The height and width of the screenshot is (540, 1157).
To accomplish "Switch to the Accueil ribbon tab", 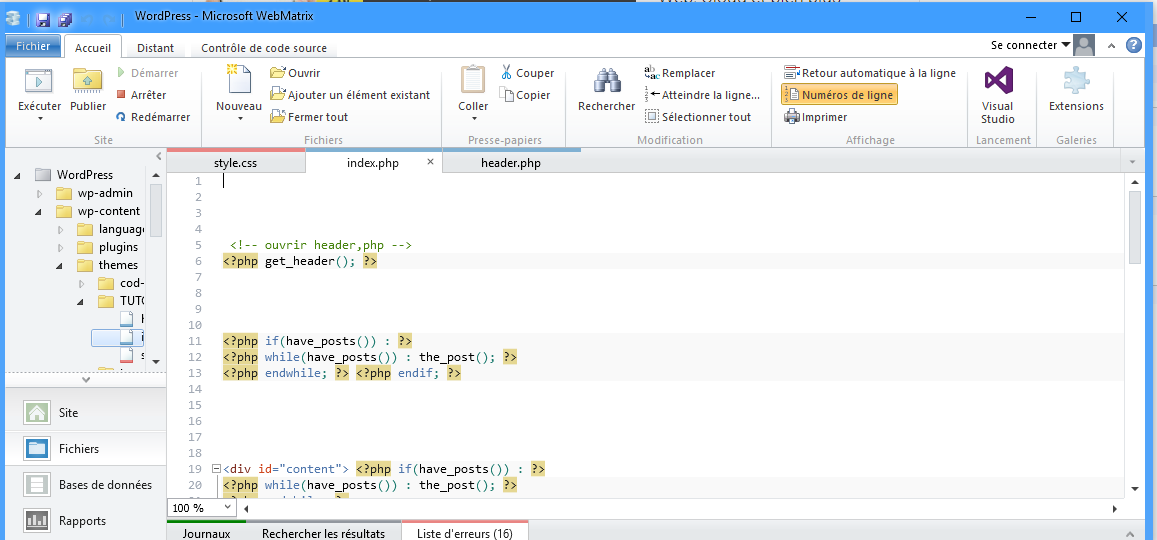I will tap(93, 47).
